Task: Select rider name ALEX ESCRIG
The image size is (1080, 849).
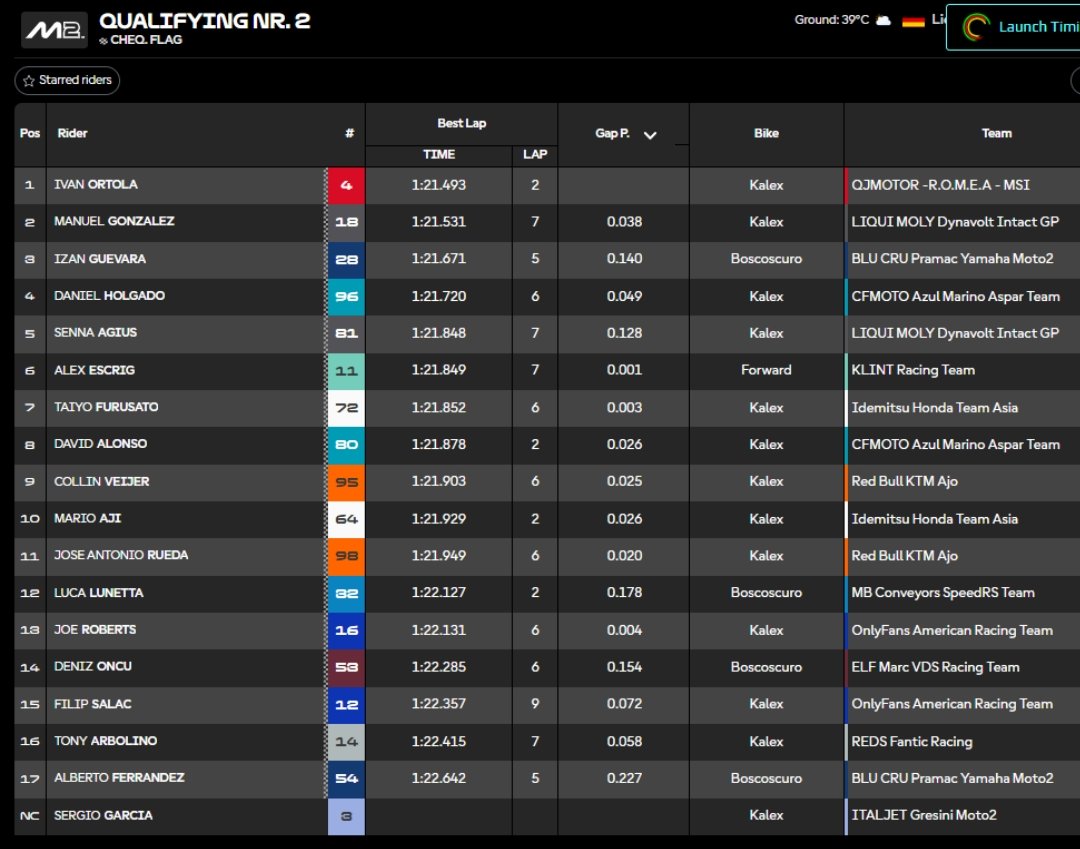Action: [94, 370]
